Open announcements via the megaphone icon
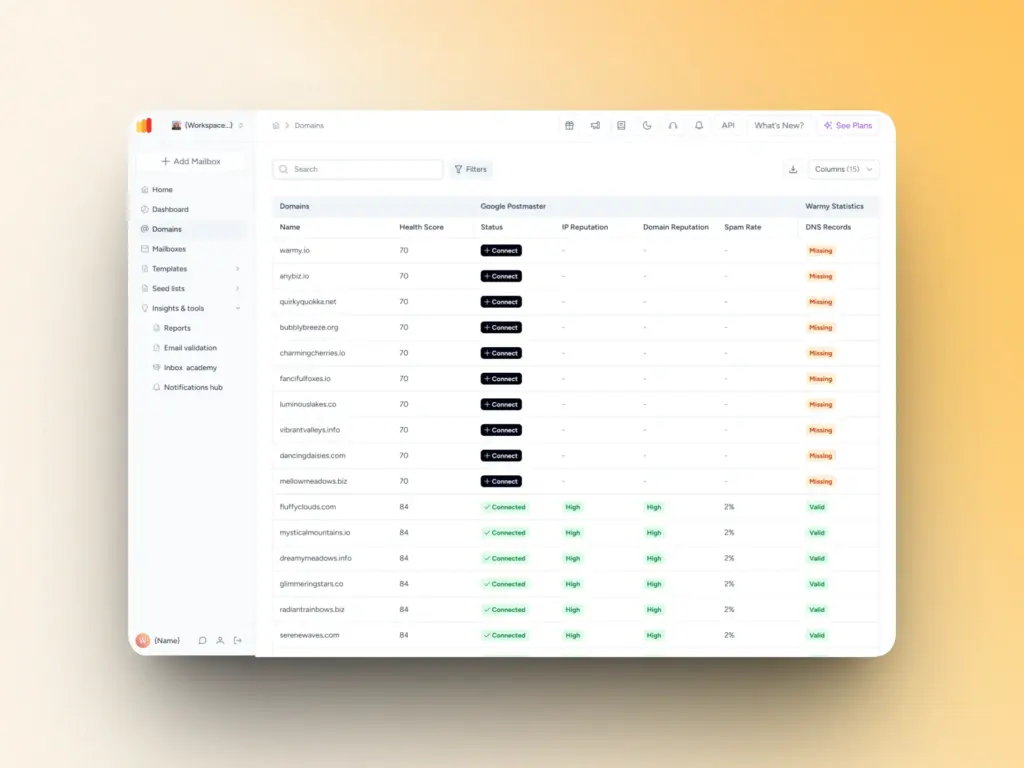Screen dimensions: 1024x768 (595, 125)
